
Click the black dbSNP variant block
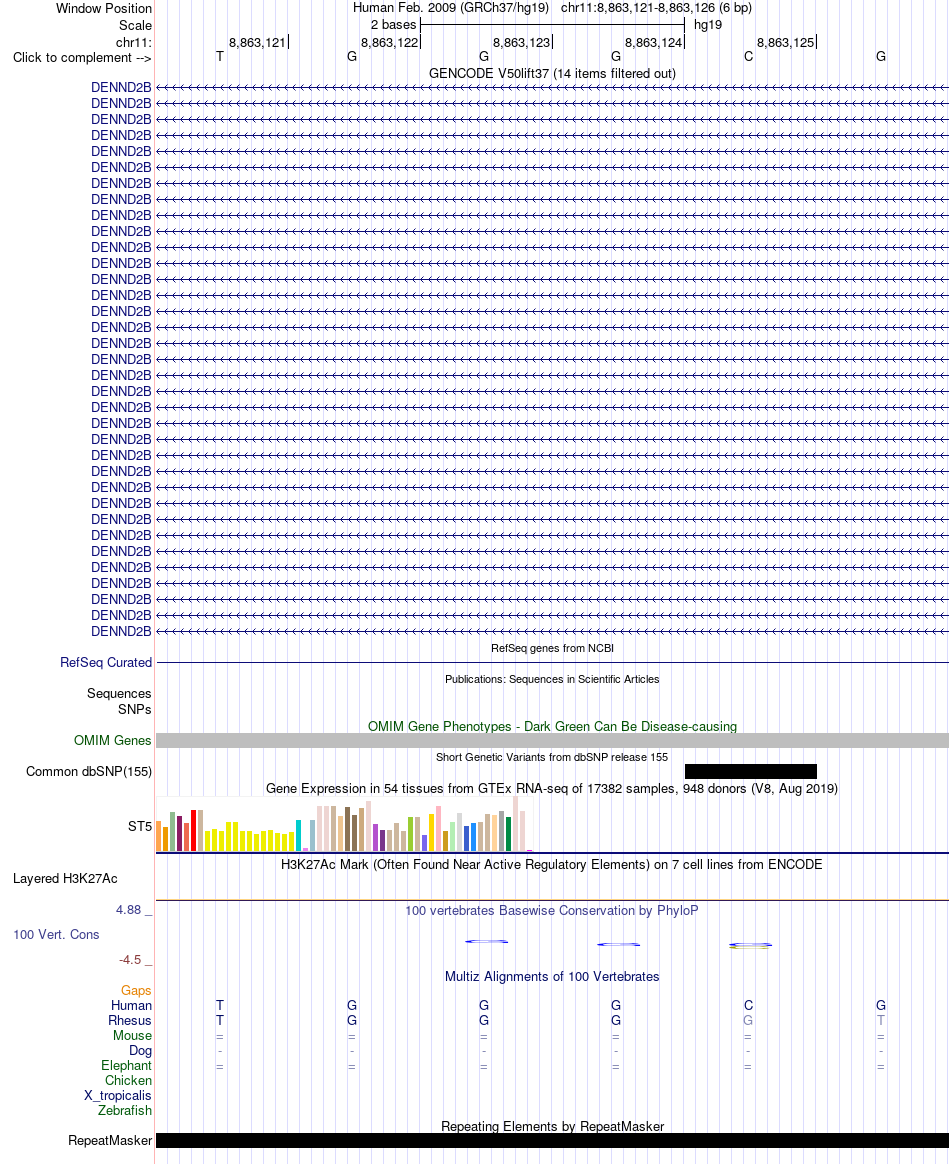tap(750, 771)
